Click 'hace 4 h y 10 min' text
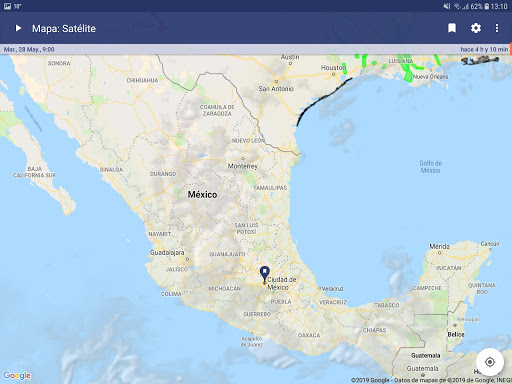This screenshot has height=384, width=512. coord(484,49)
